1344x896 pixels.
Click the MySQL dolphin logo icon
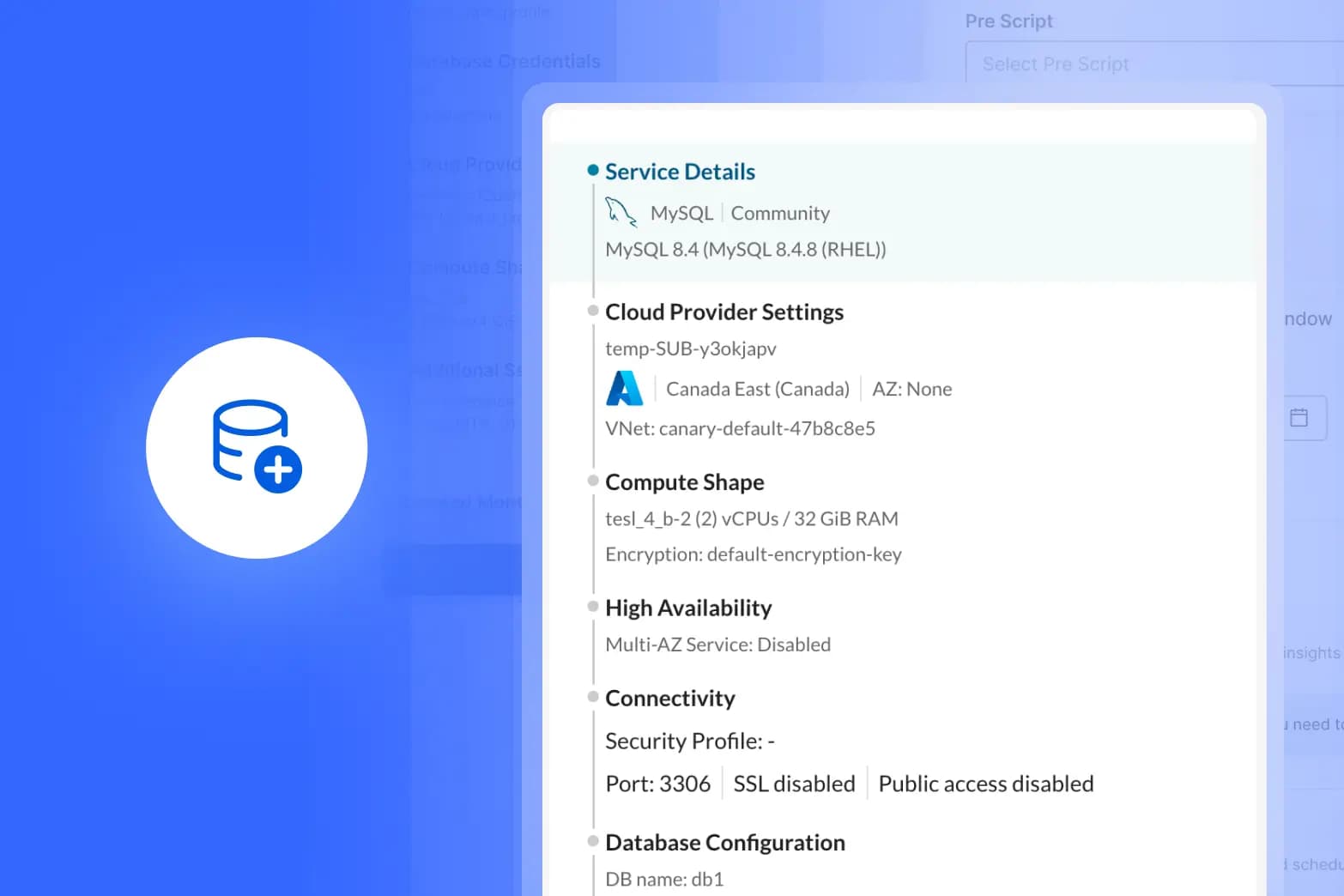621,212
